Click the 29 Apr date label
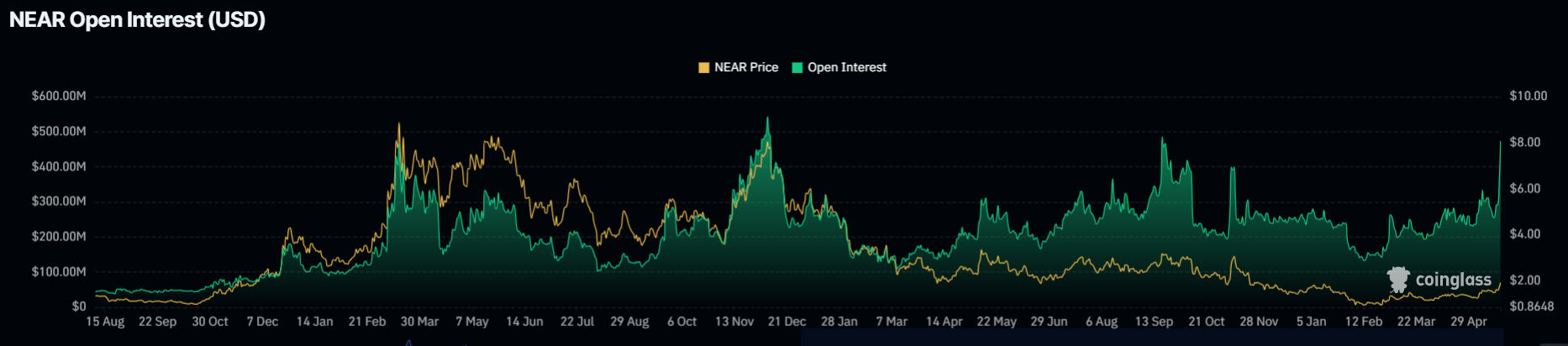 pos(1469,322)
